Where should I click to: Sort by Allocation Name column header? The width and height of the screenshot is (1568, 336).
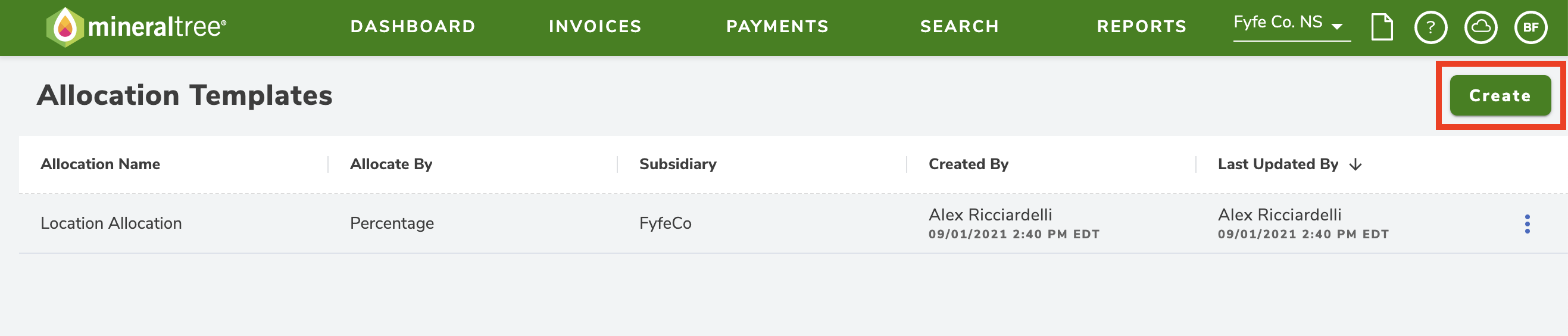[x=101, y=164]
